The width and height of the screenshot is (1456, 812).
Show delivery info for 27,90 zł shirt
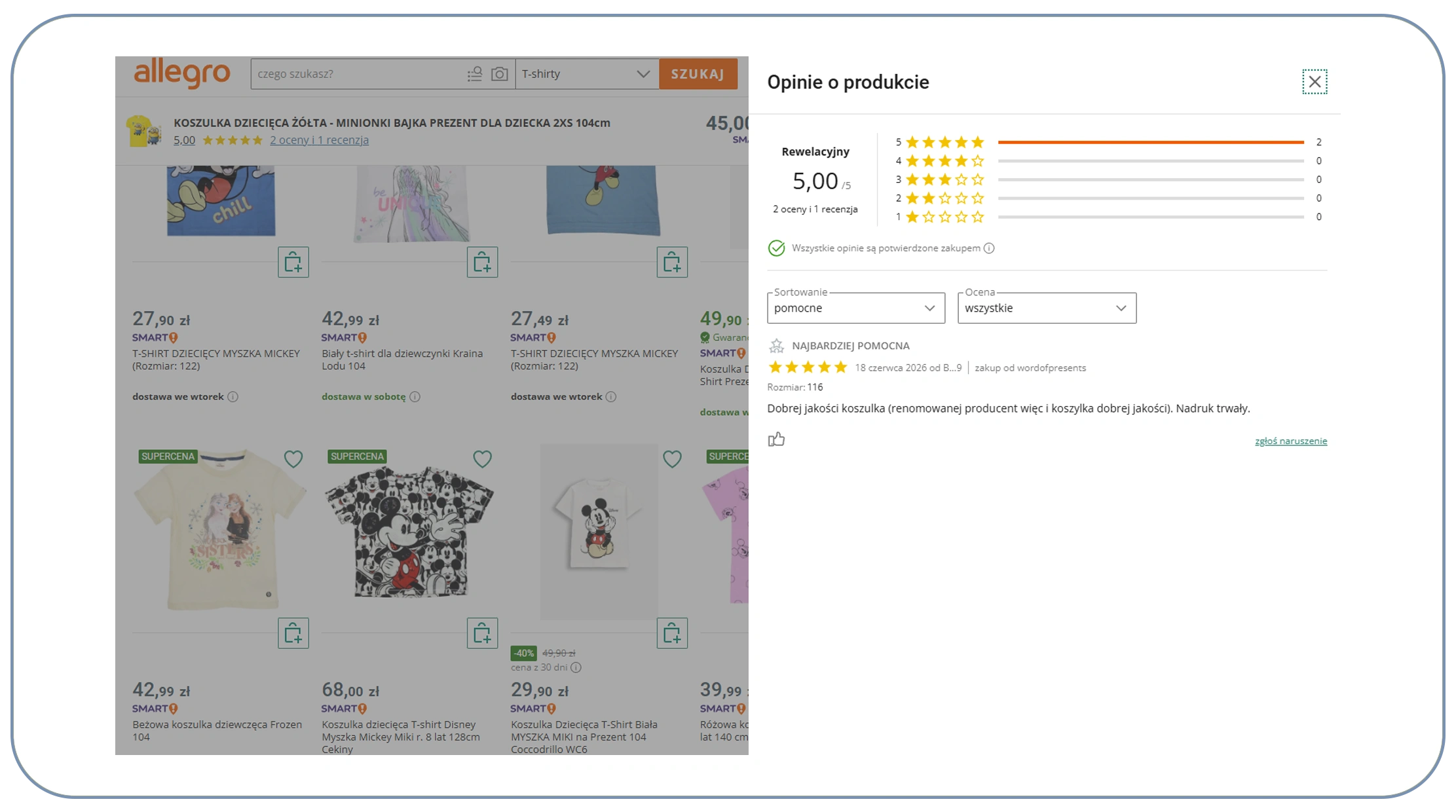233,397
